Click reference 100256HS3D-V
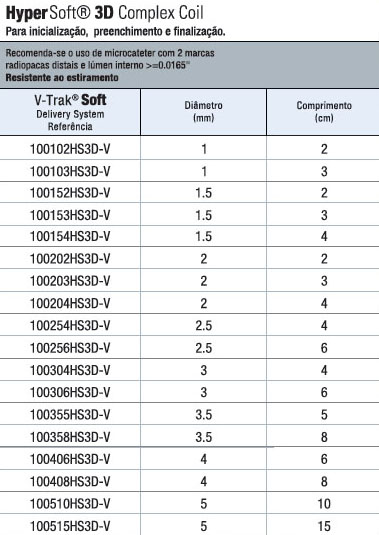The height and width of the screenshot is (535, 379). [x=70, y=348]
